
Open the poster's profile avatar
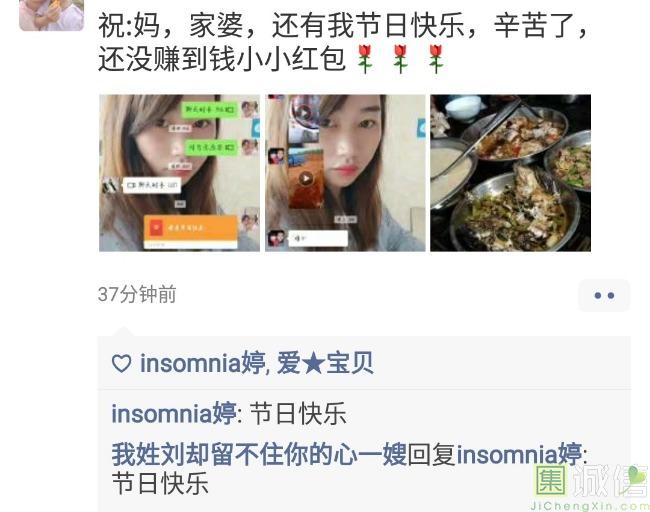click(51, 15)
